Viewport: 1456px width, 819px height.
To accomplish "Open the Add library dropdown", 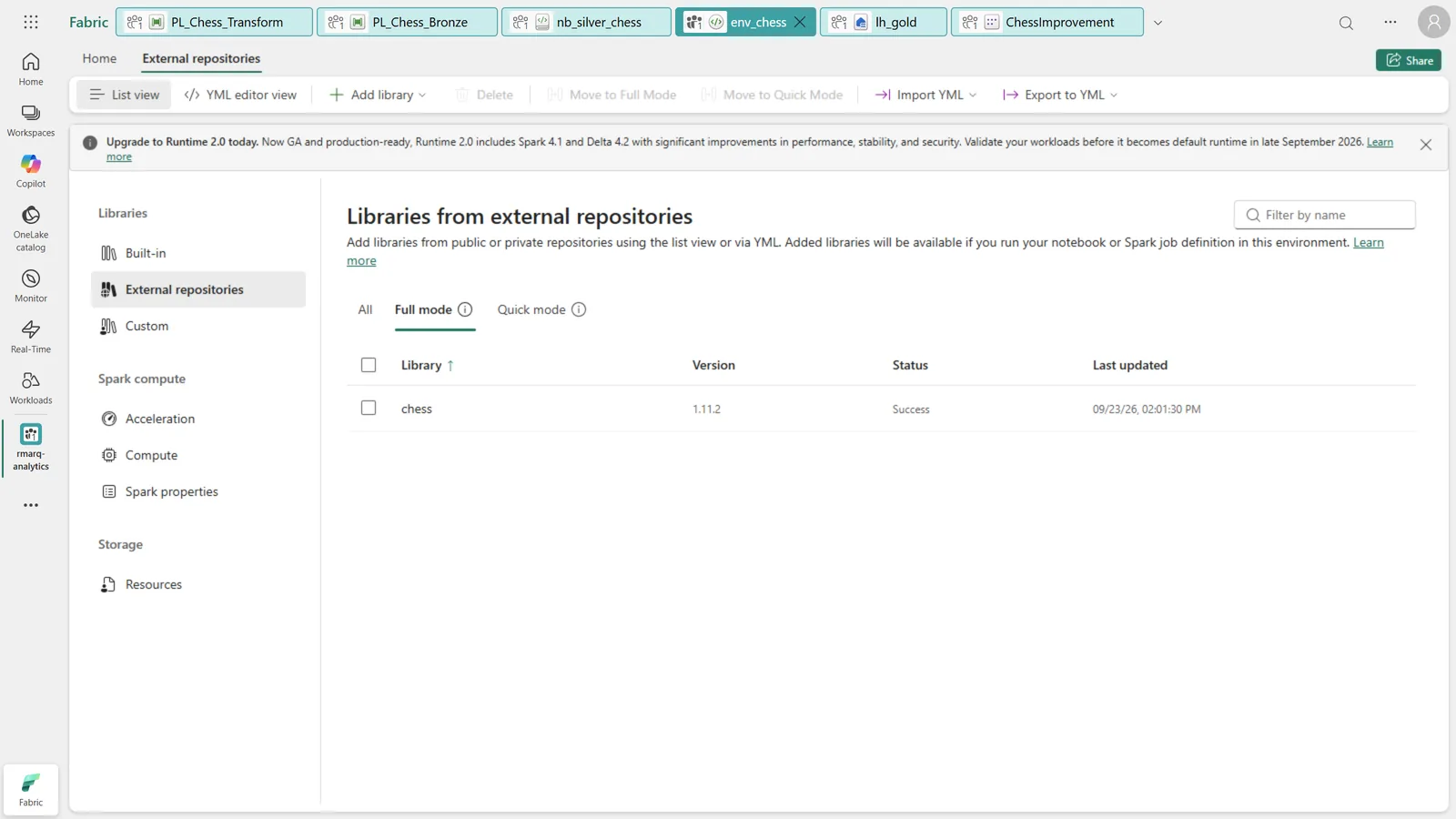I will click(x=378, y=95).
